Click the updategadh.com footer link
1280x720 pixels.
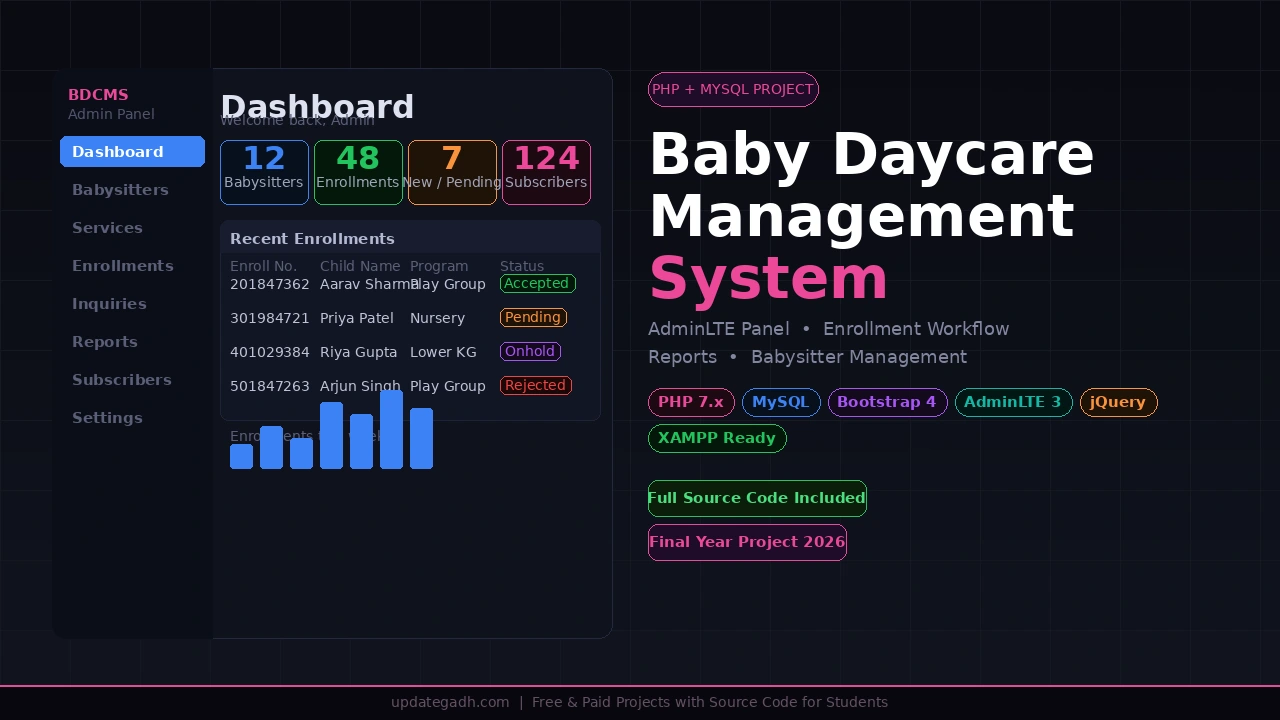450,702
